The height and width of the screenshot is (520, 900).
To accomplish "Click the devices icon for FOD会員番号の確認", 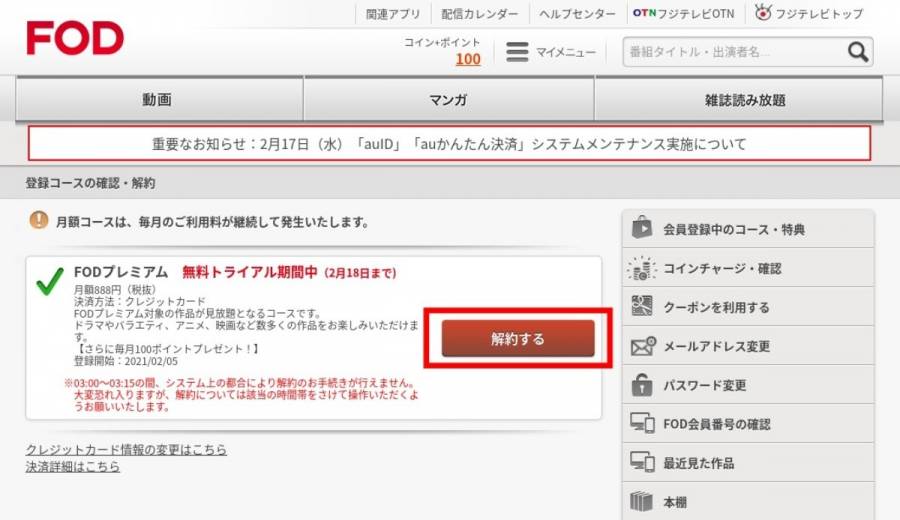I will pyautogui.click(x=642, y=423).
